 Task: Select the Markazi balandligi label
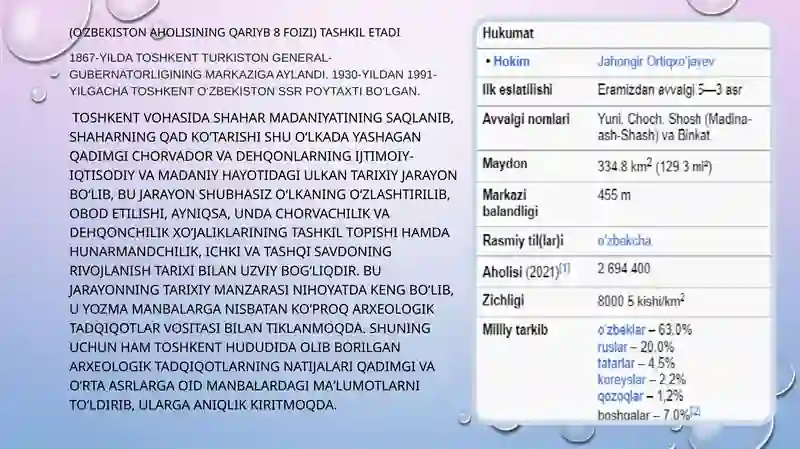510,203
